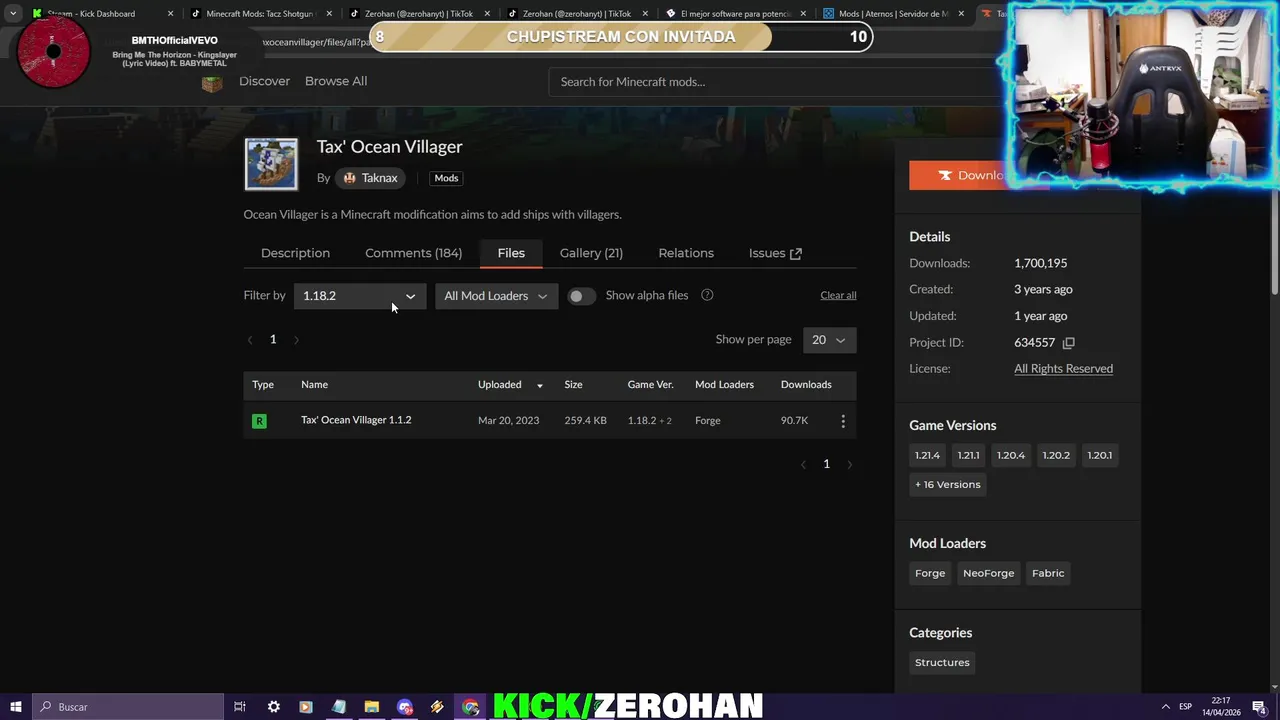Switch to the Description tab
This screenshot has width=1280, height=720.
(x=295, y=253)
